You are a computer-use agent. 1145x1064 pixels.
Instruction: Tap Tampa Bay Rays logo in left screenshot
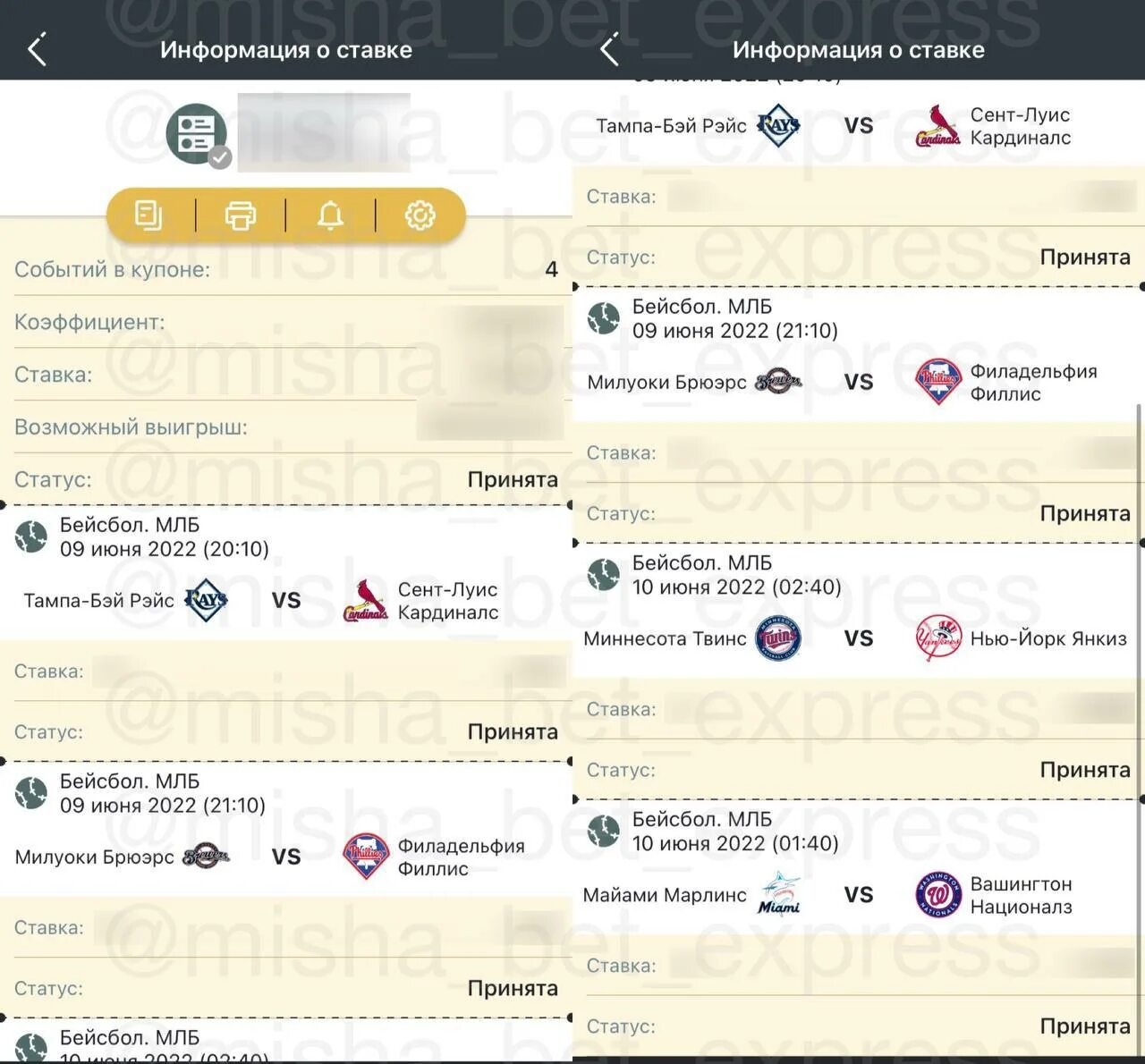coord(206,600)
